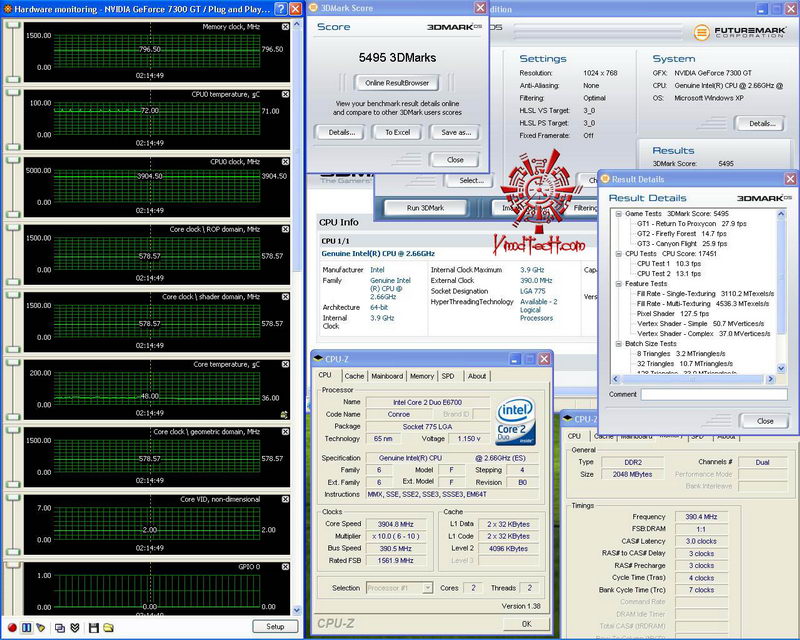The image size is (800, 640).
Task: Close the Core temperature graph with its X icon
Action: [x=285, y=364]
